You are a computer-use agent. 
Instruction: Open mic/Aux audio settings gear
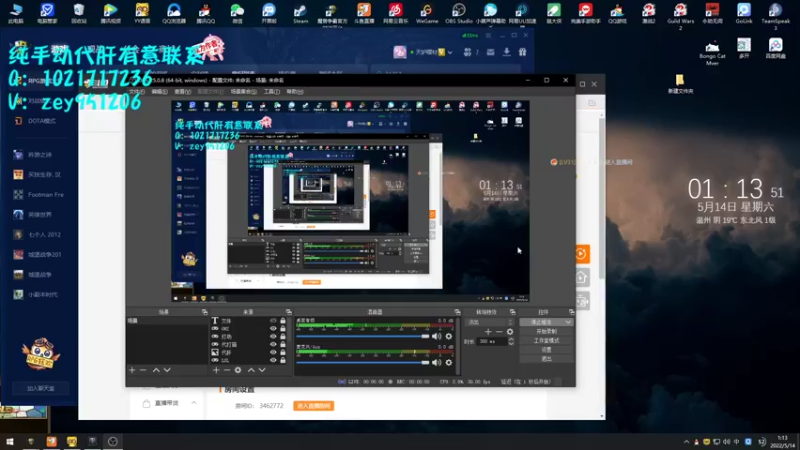pyautogui.click(x=449, y=362)
